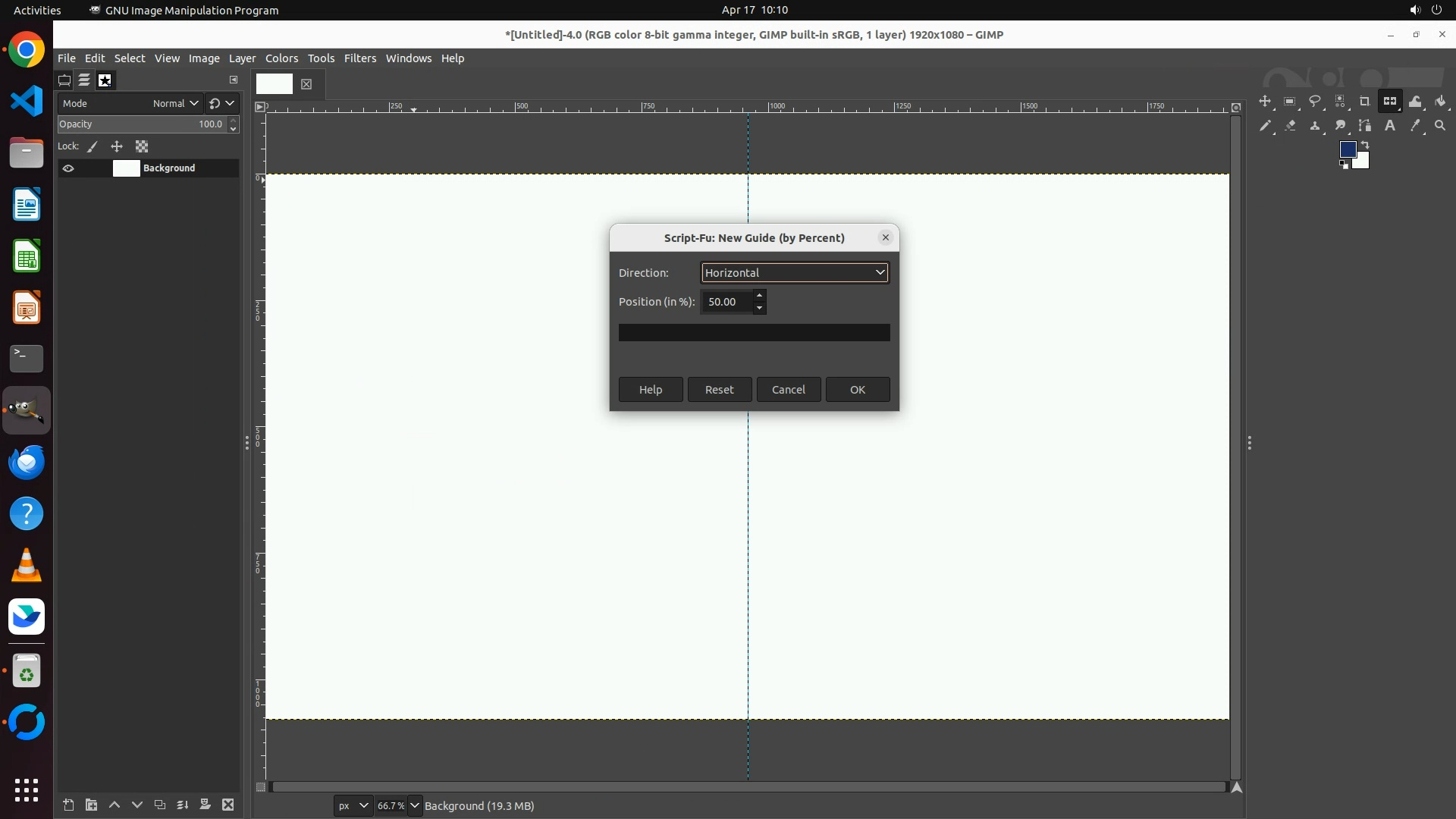1456x819 pixels.
Task: Open the Colors menu
Action: coord(281,58)
